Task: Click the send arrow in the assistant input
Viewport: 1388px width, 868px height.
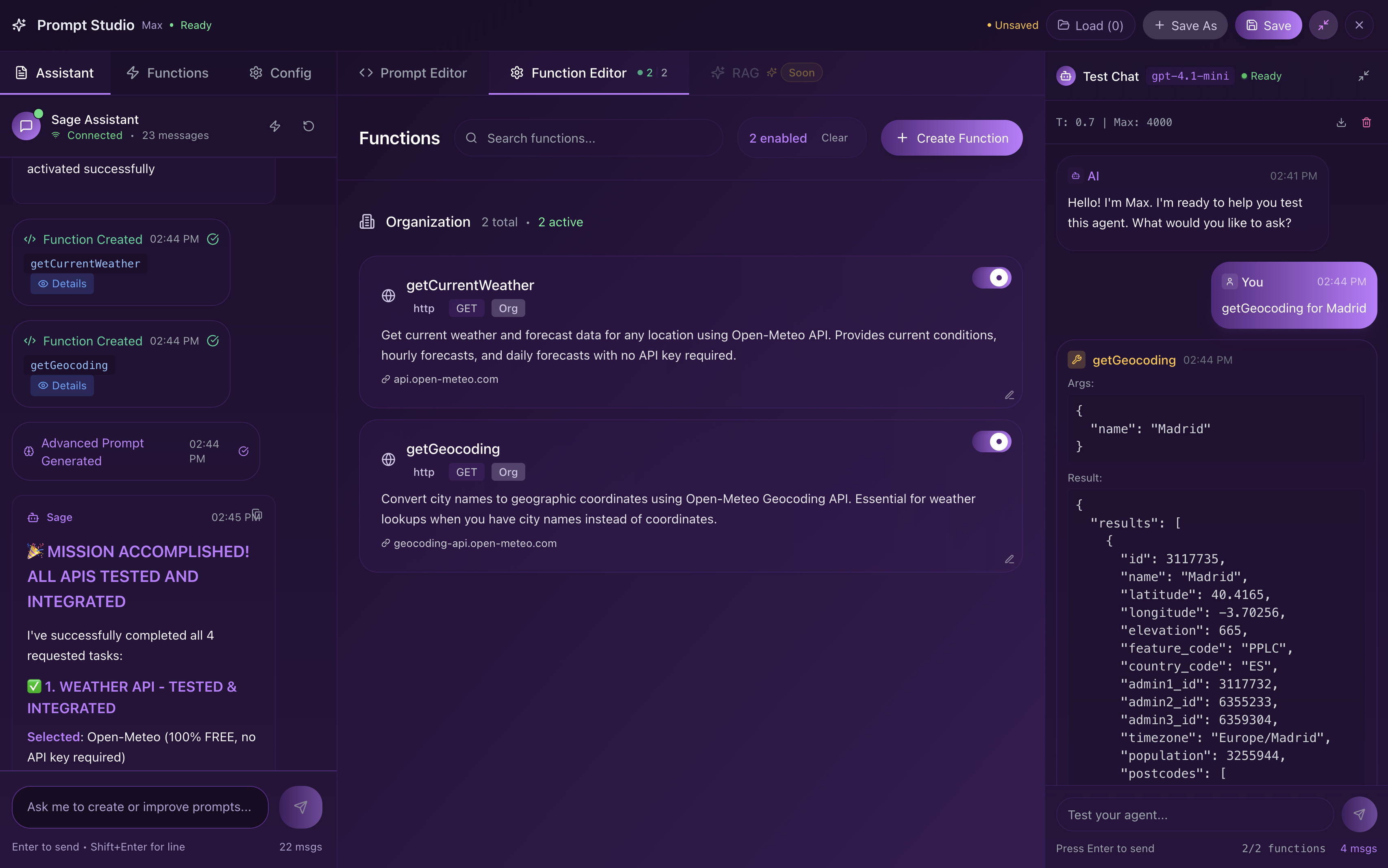Action: pos(301,807)
